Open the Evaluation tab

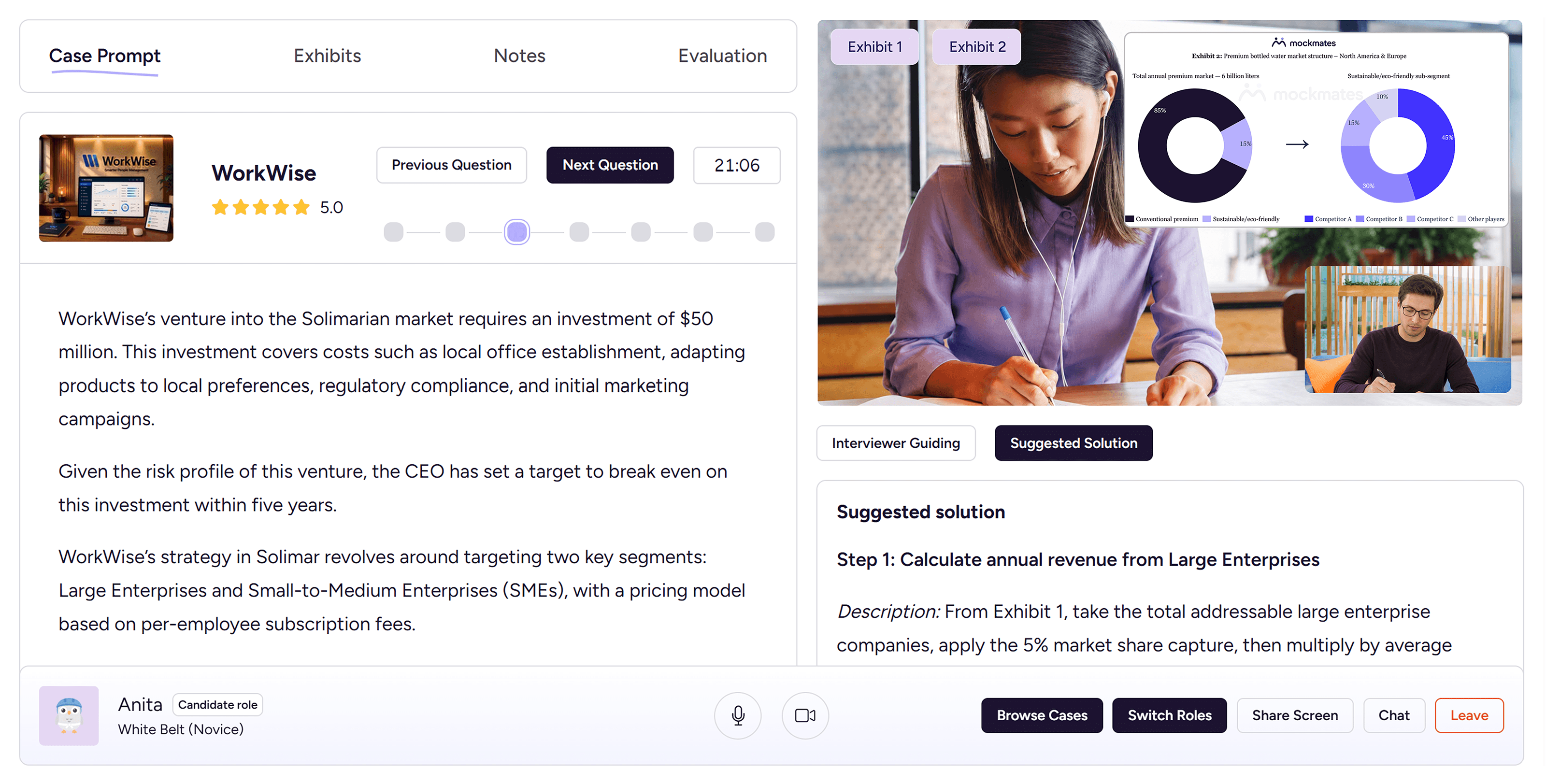click(x=723, y=56)
